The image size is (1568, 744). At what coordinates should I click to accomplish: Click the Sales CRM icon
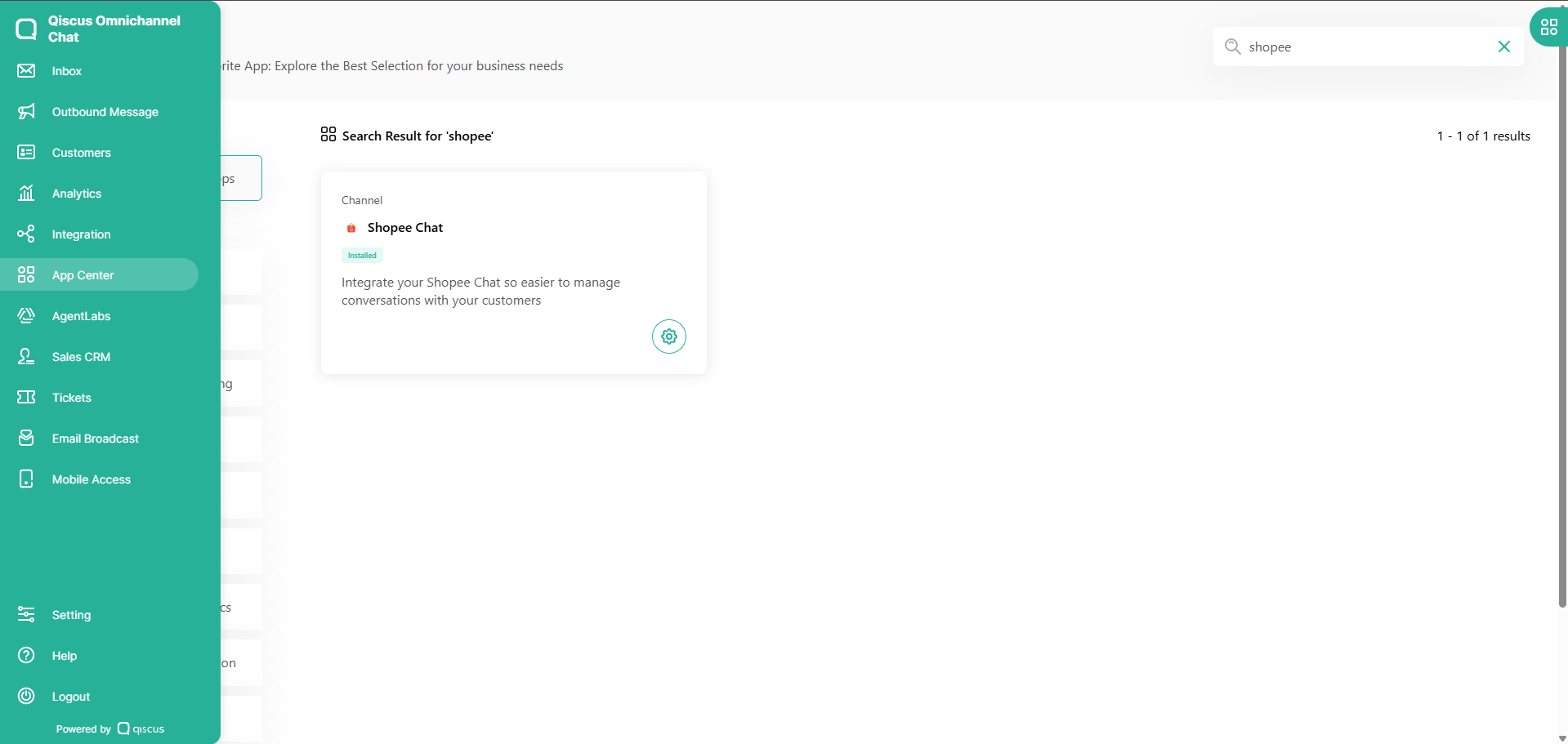click(x=26, y=357)
